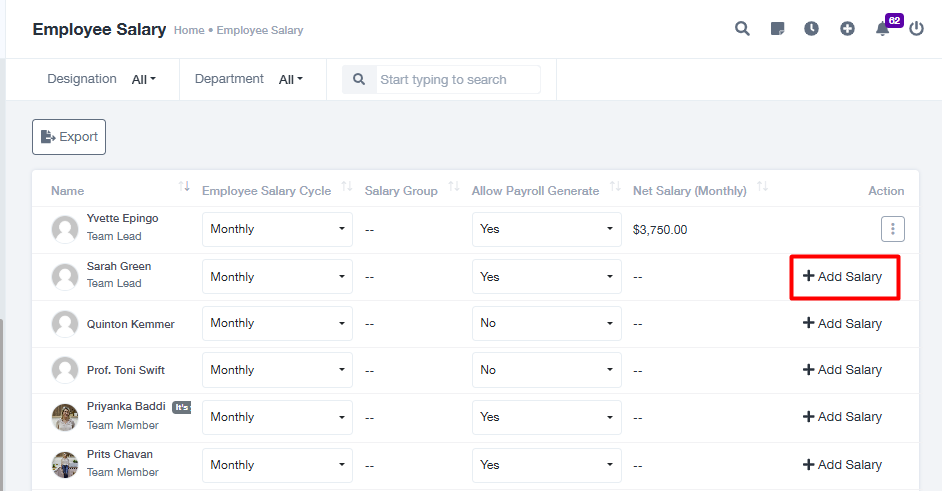This screenshot has height=491, width=942.
Task: Open salary cycle dropdown for Sarah Green
Action: [277, 276]
